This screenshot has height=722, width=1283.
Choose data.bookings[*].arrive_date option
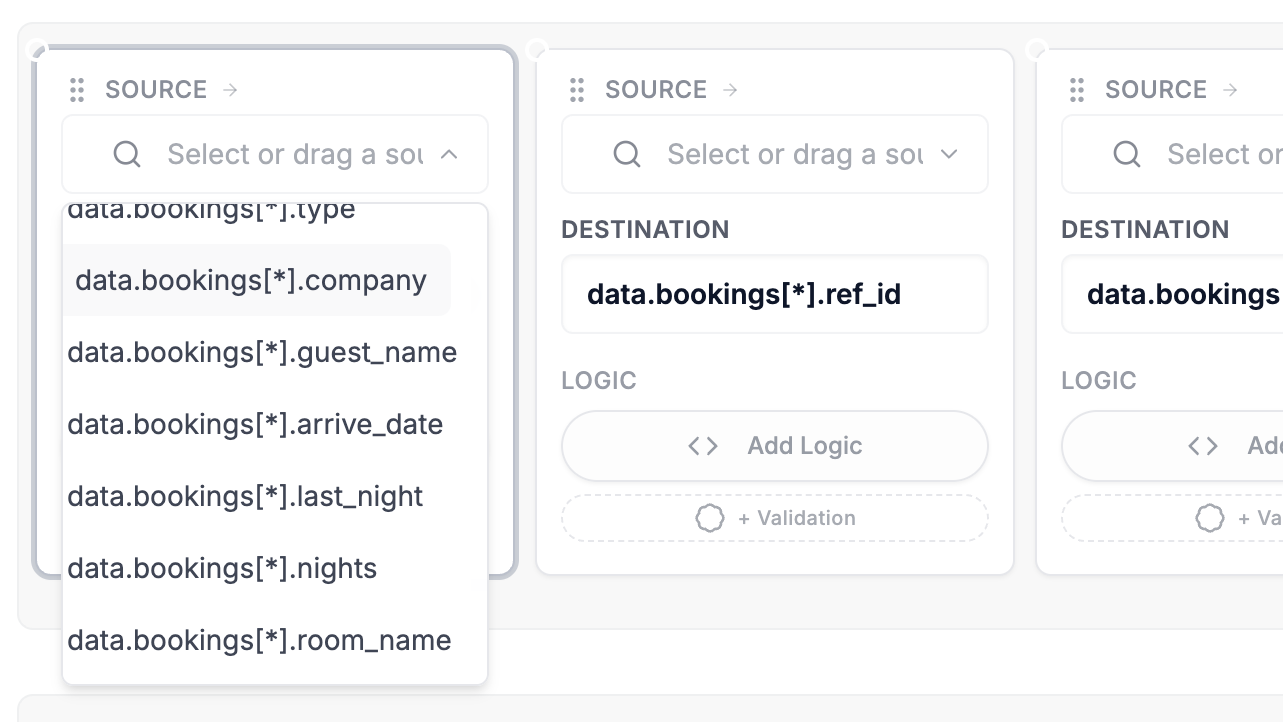255,424
